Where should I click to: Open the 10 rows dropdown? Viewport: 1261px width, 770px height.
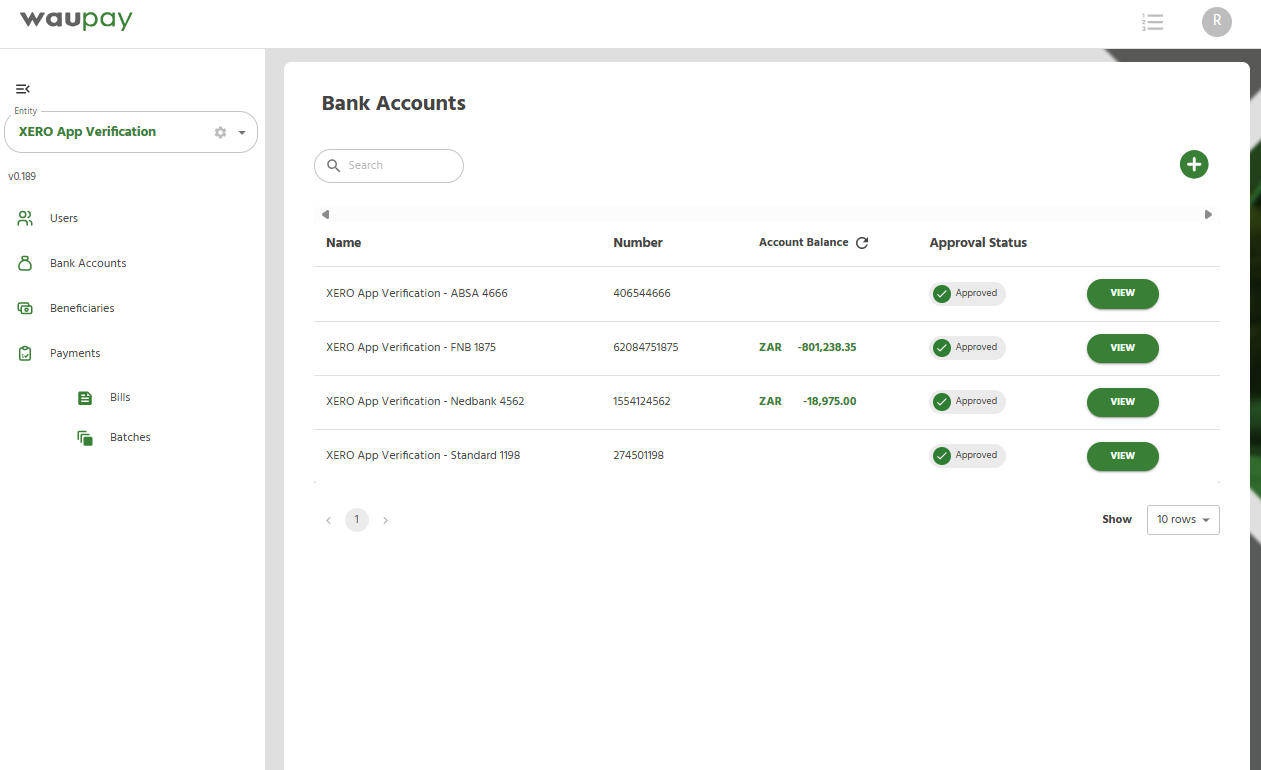(1183, 520)
